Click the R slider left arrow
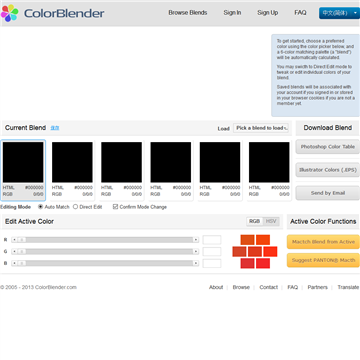This screenshot has height=360, width=360. 14,240
